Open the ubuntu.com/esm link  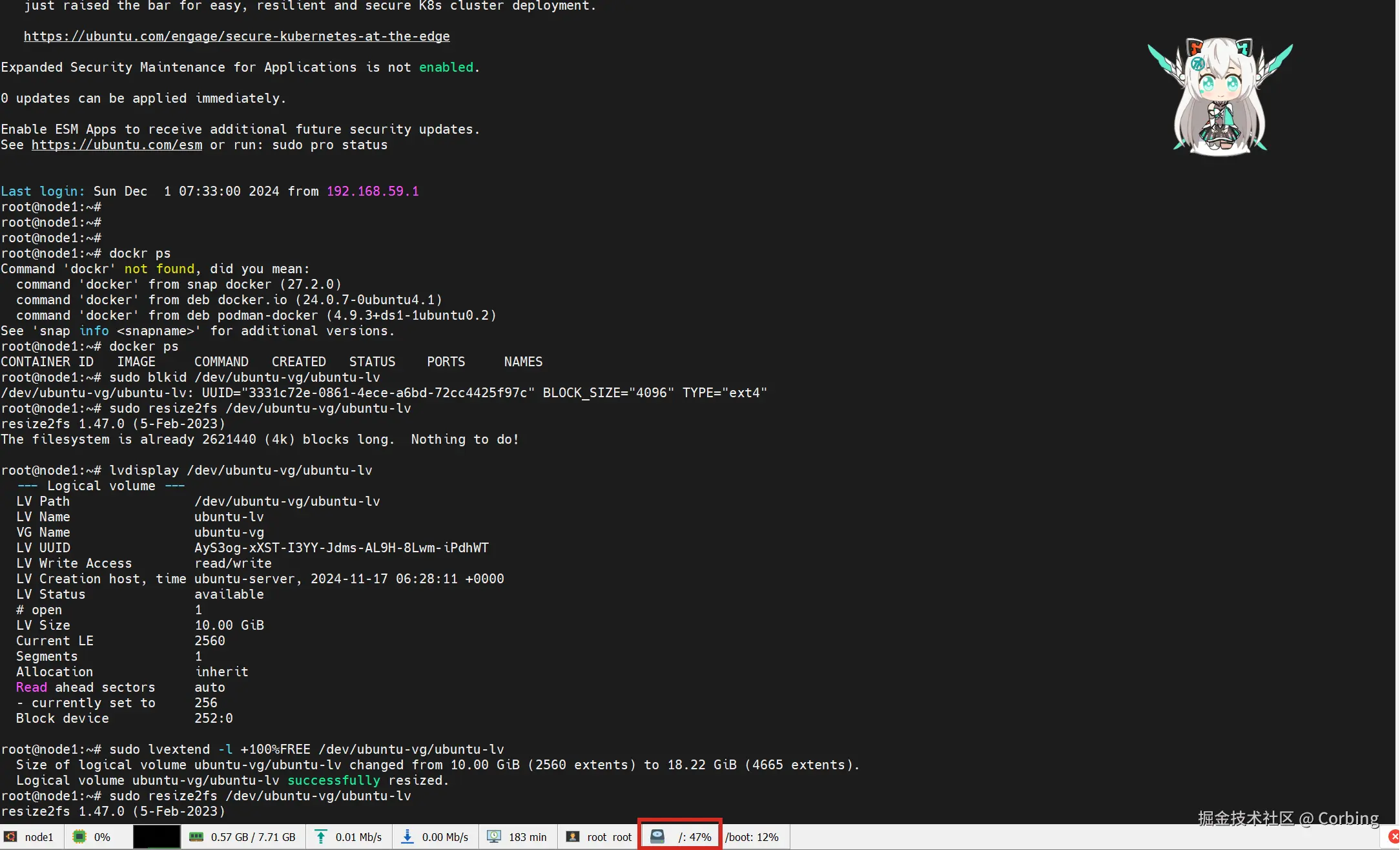pyautogui.click(x=117, y=145)
